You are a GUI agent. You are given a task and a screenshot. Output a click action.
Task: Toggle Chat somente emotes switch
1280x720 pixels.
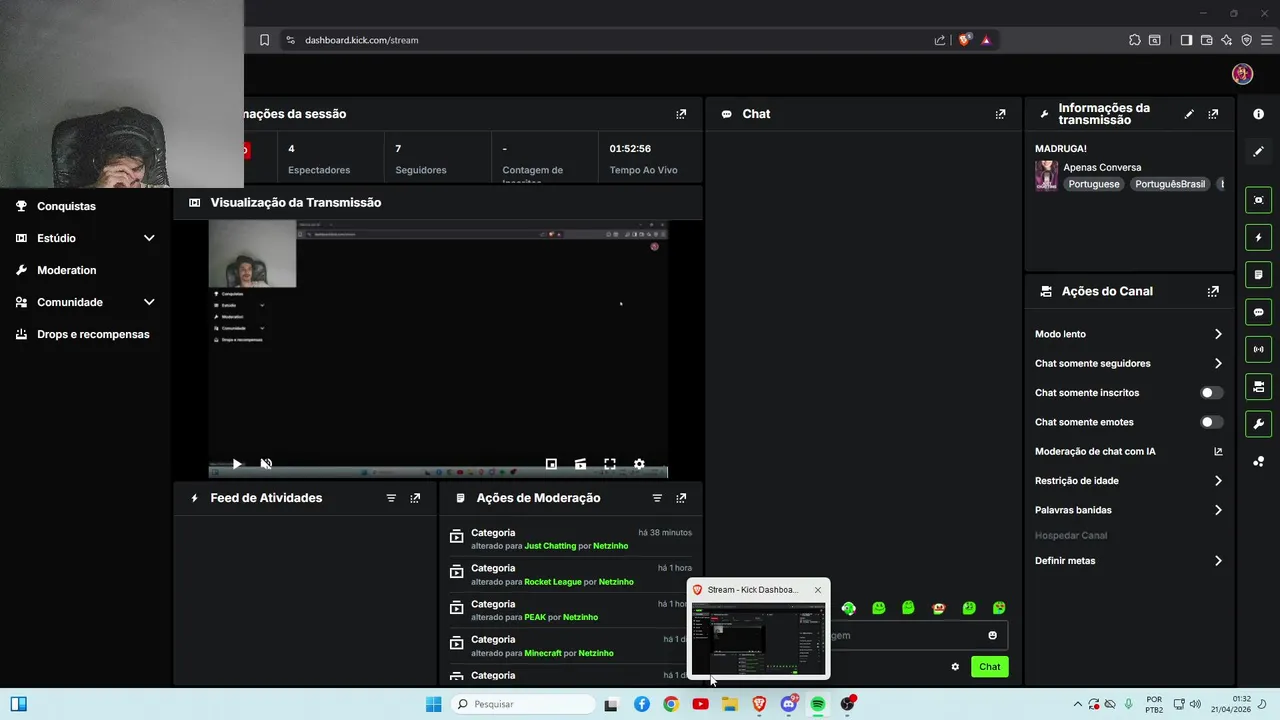pos(1211,422)
